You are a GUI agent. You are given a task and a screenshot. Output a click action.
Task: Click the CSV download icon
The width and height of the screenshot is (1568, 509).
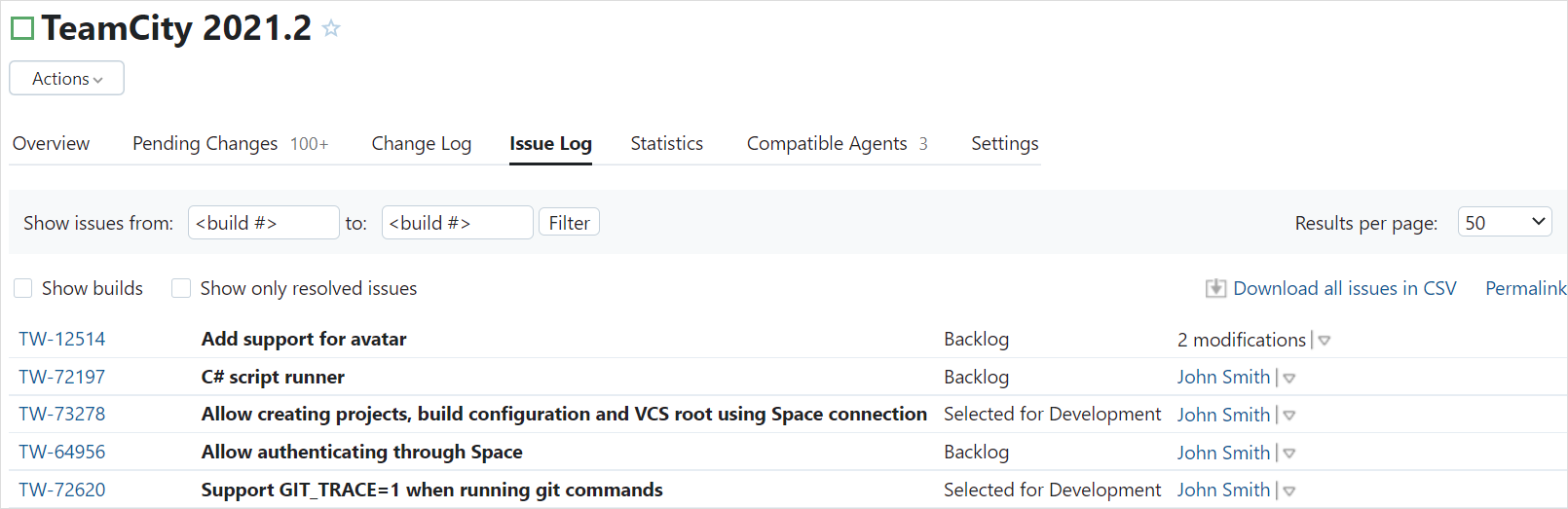[1215, 288]
